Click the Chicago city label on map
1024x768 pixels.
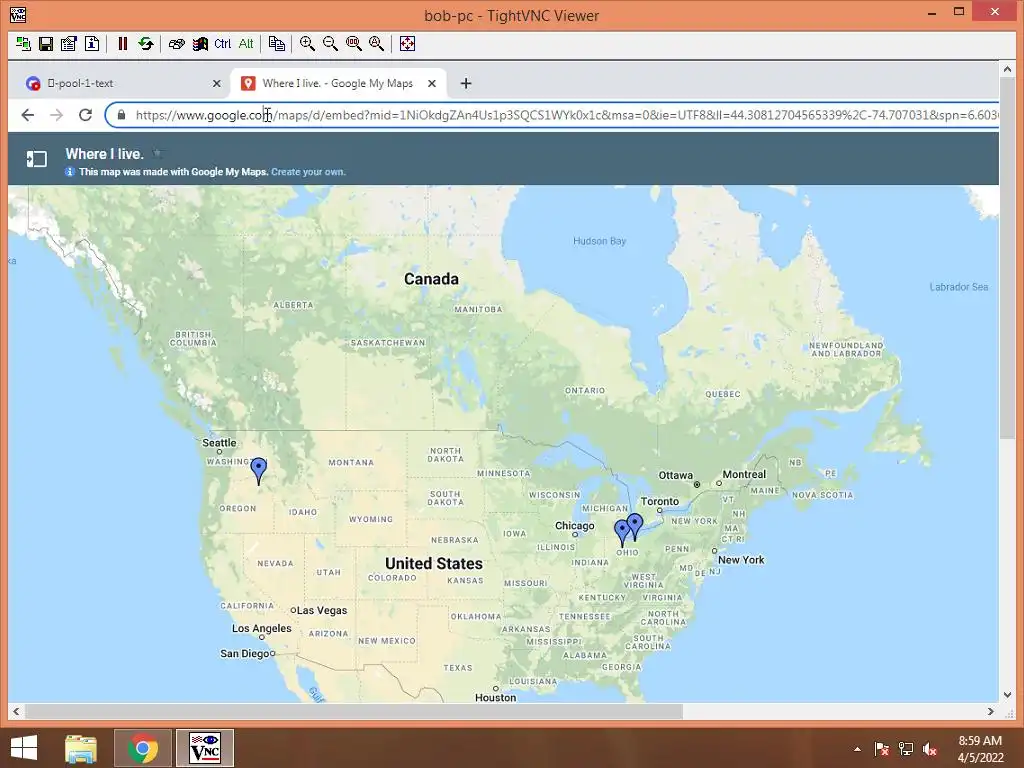(575, 526)
